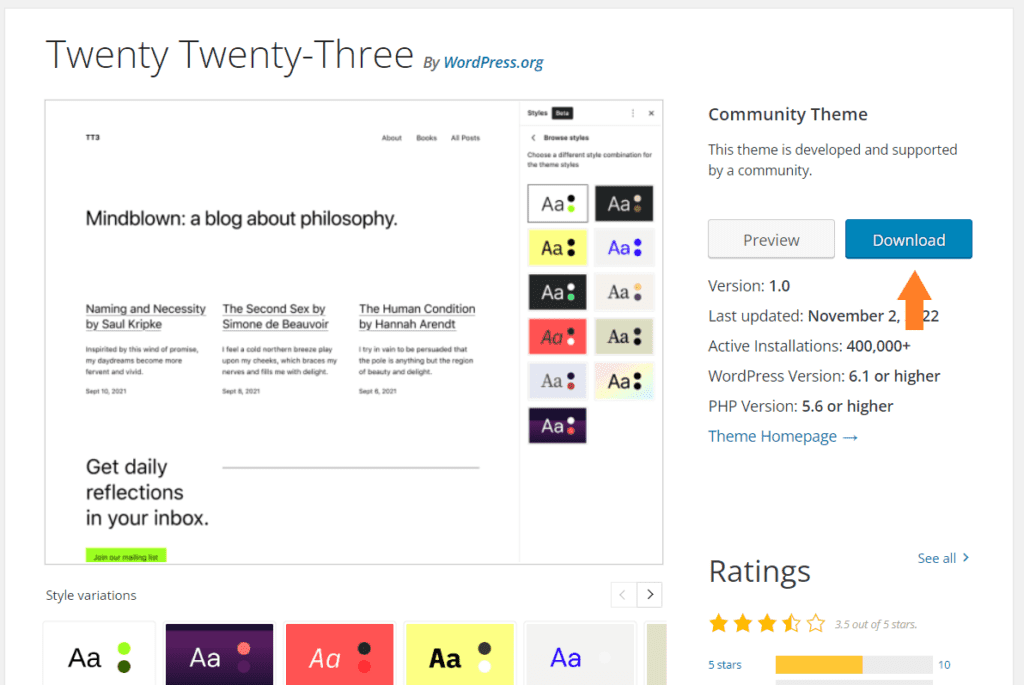Open the WordPress.org author link
Viewport: 1024px width, 685px height.
click(x=493, y=63)
